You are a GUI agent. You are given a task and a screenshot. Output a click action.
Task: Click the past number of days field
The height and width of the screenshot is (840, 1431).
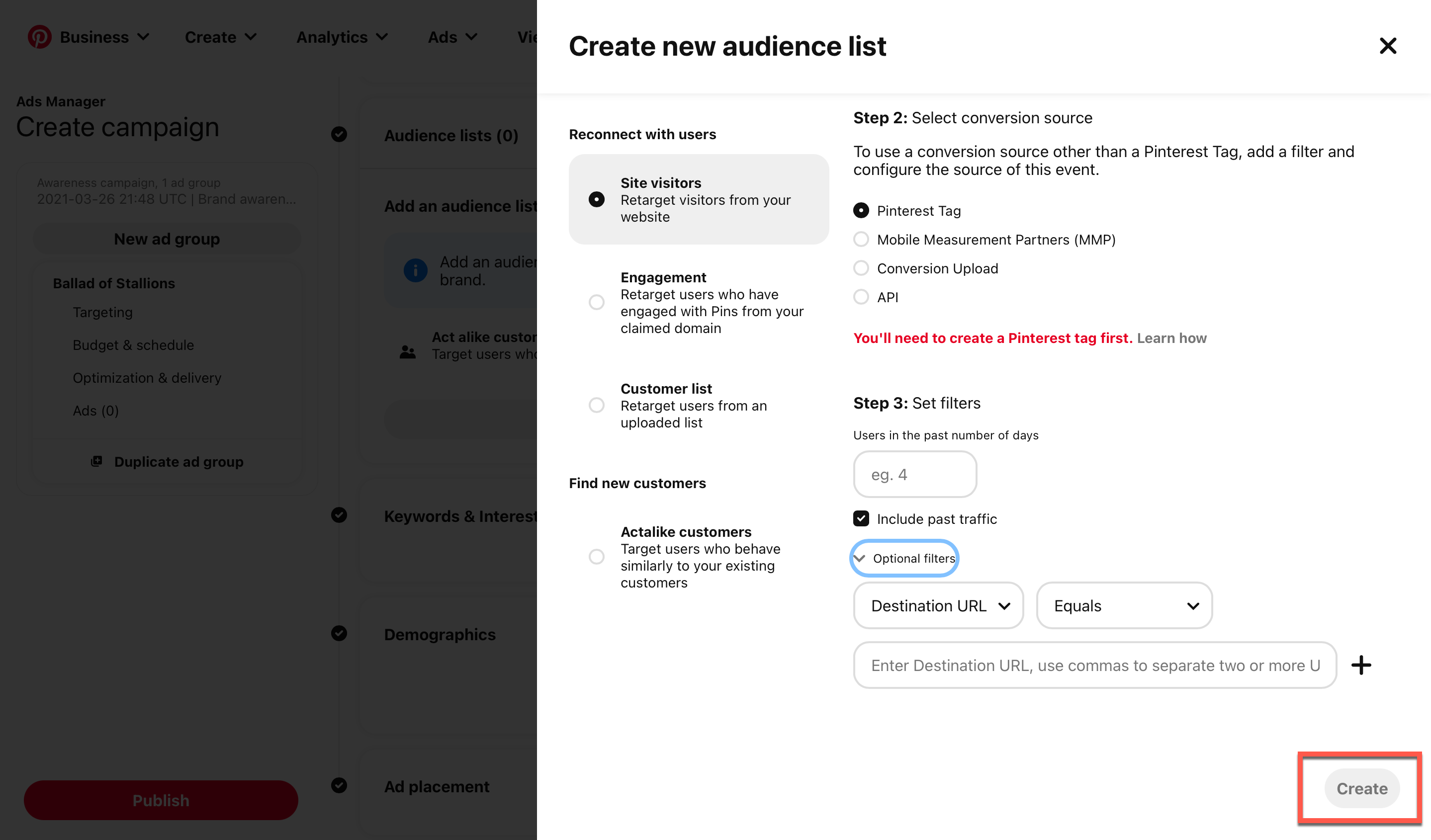point(914,475)
